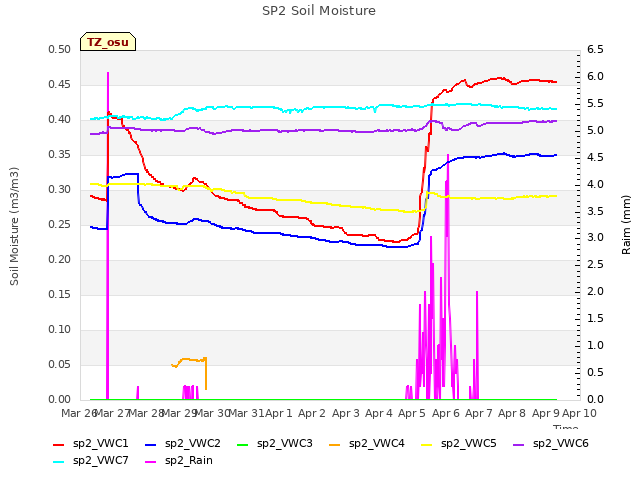Click the yellow sp2_VWC5 legend swatch
The height and width of the screenshot is (480, 640).
(x=427, y=445)
